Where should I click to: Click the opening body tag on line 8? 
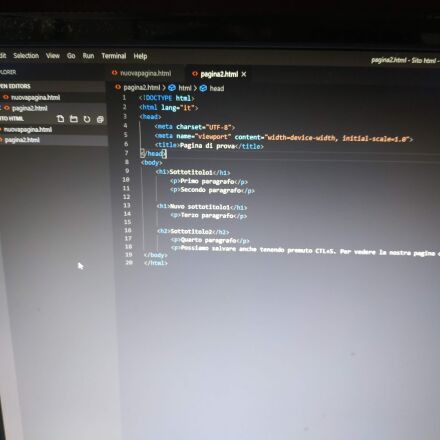[152, 162]
